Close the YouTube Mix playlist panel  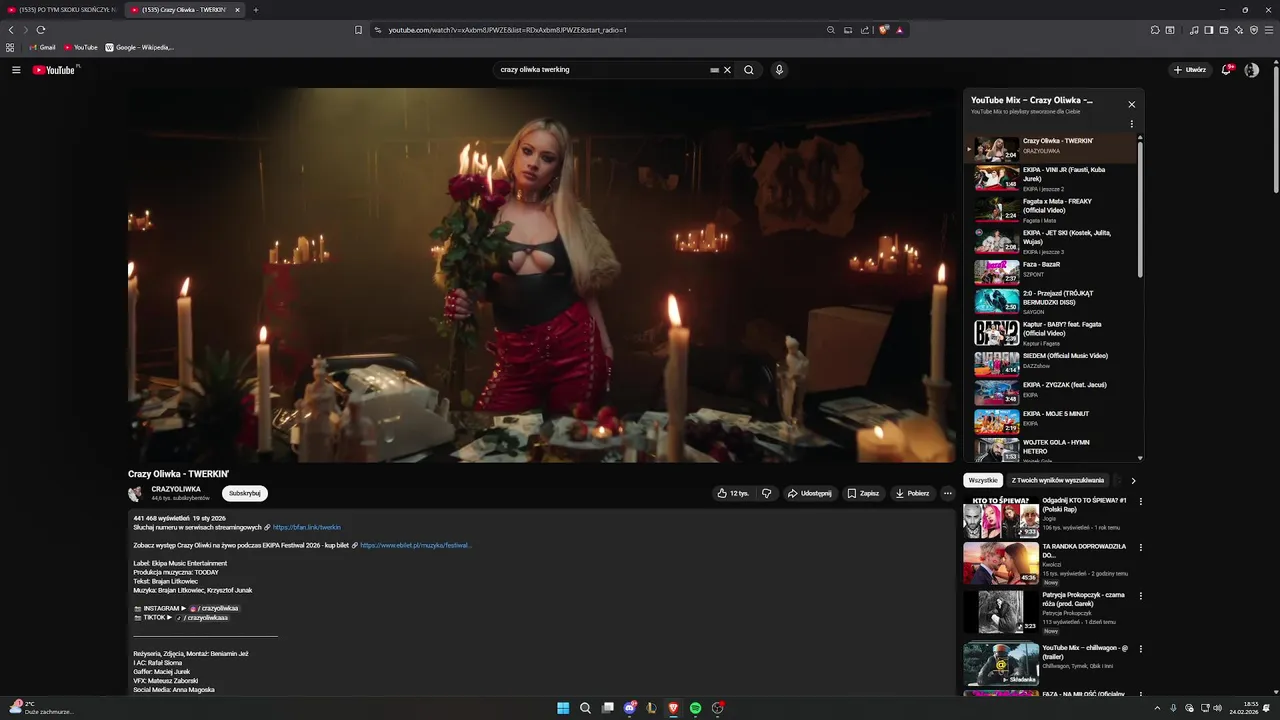pos(1132,104)
